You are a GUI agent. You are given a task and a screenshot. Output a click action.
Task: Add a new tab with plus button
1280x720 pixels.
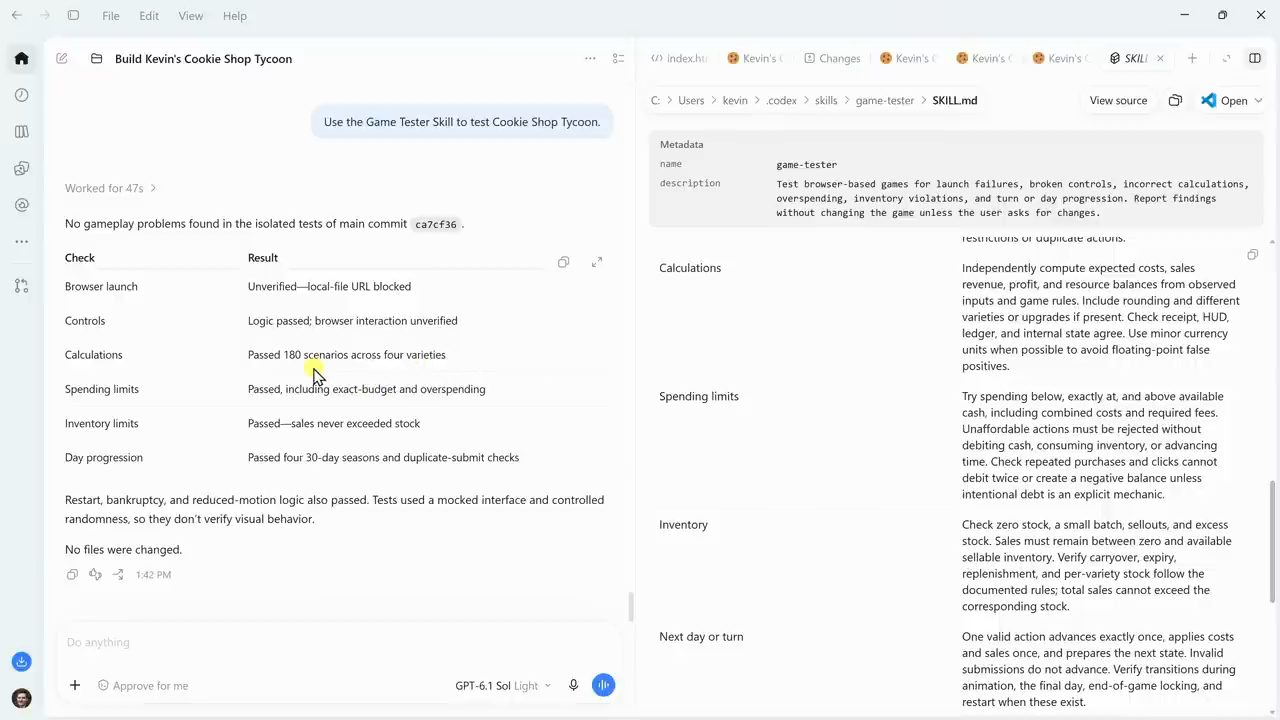point(1192,59)
